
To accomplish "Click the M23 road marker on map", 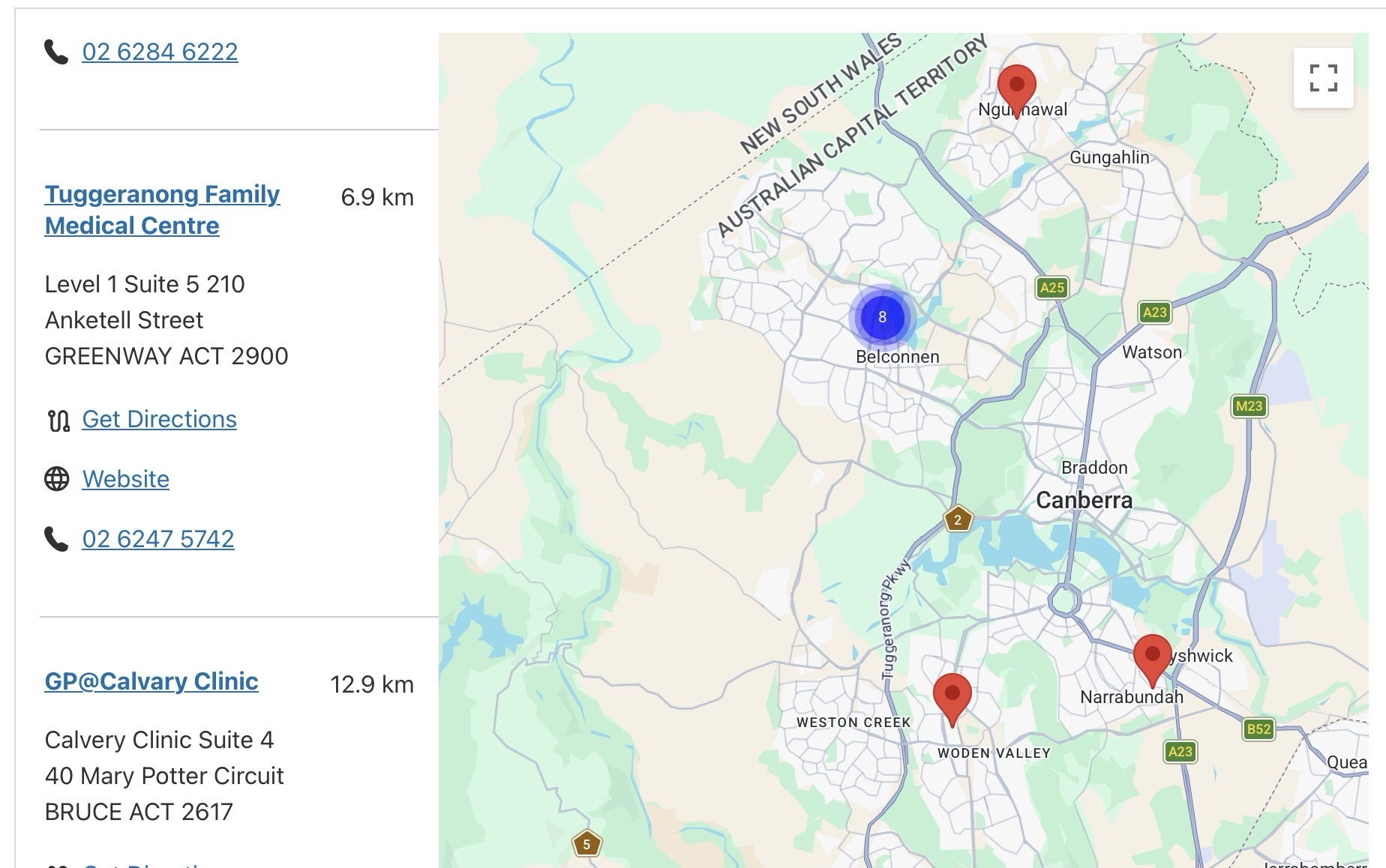I will click(1248, 406).
